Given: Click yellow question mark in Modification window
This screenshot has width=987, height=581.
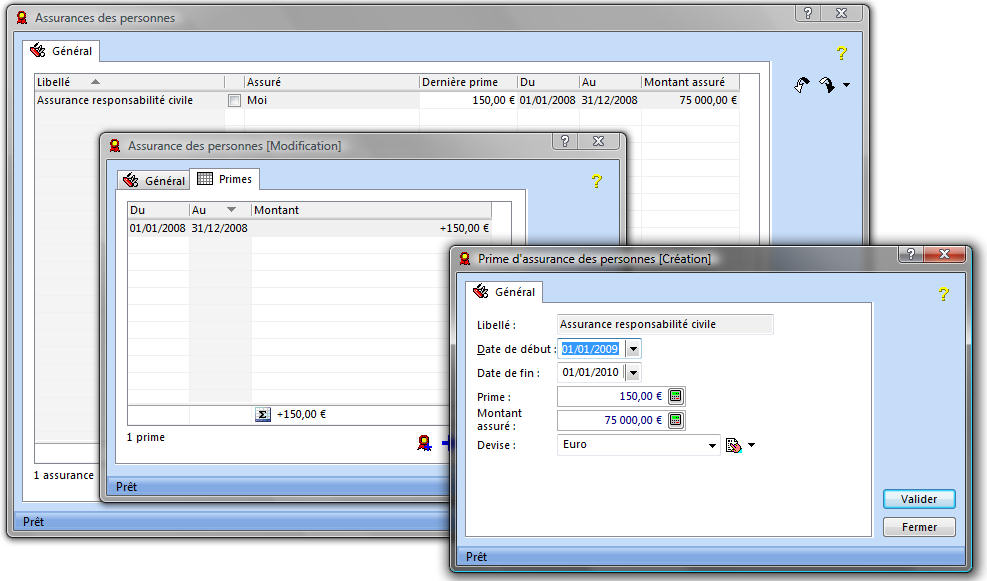Looking at the screenshot, I should 597,181.
